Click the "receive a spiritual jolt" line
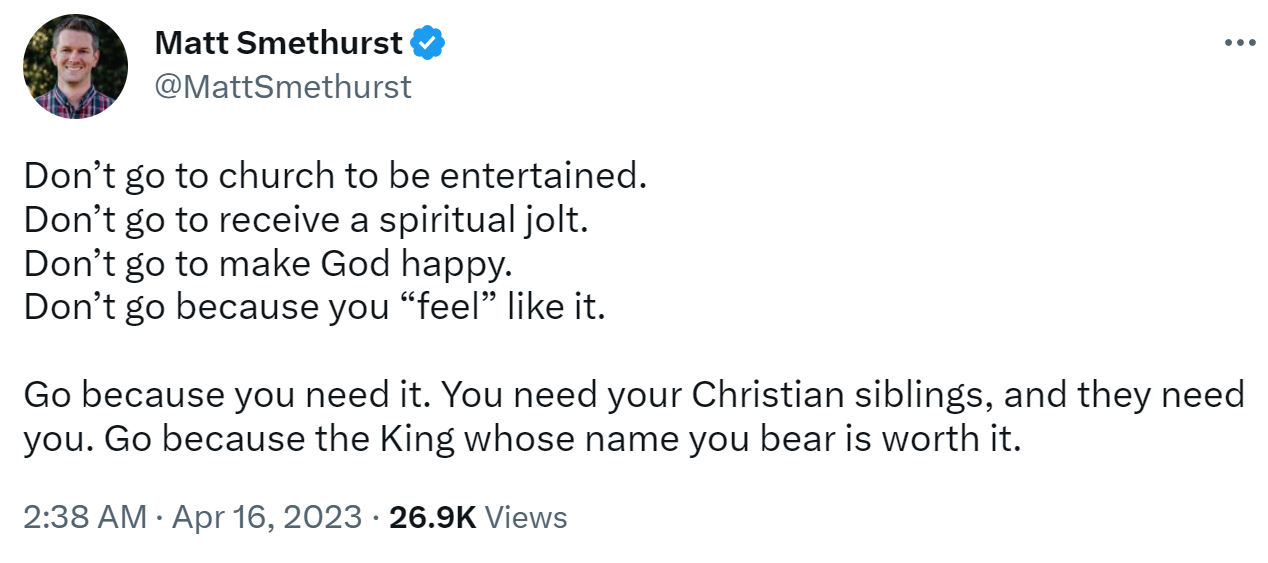The width and height of the screenshot is (1268, 563). click(x=306, y=220)
